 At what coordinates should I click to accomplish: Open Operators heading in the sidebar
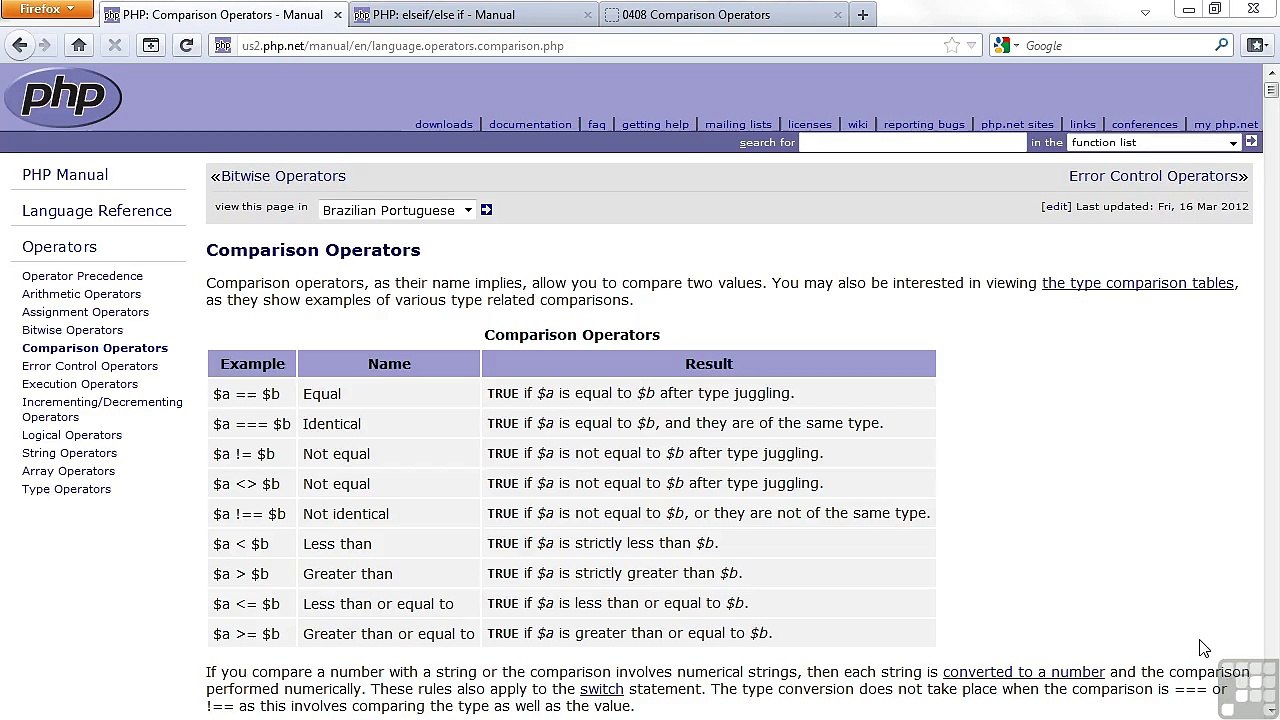(59, 247)
